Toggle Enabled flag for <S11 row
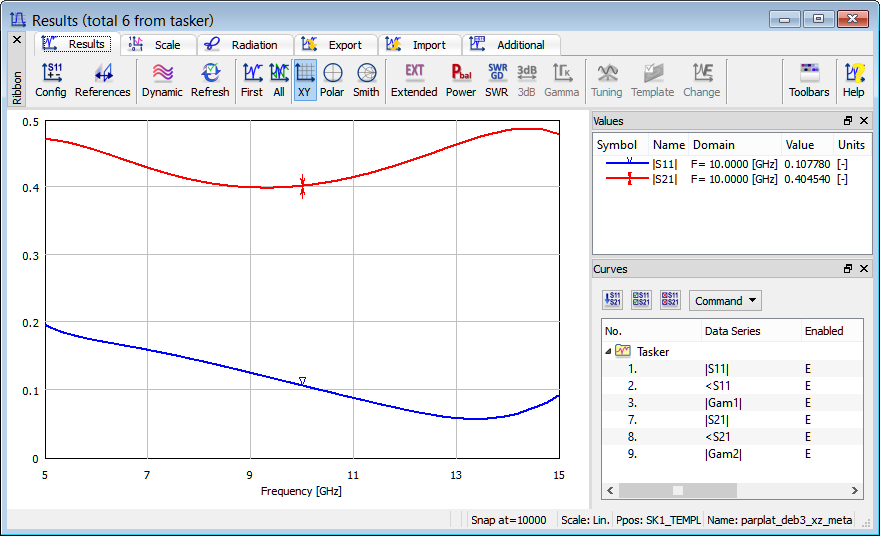The height and width of the screenshot is (536, 880). (808, 386)
